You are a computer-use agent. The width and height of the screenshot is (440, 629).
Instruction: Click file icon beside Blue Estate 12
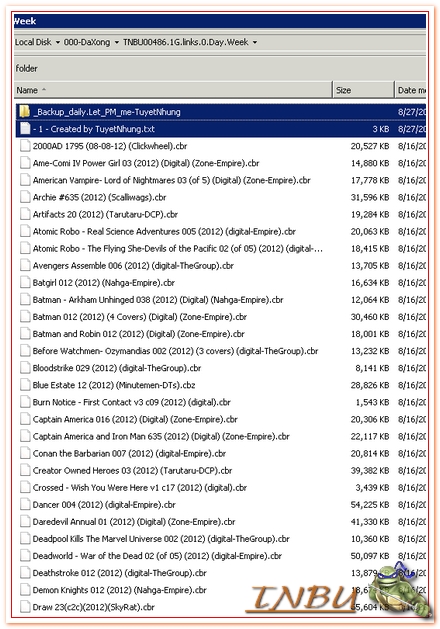25,385
